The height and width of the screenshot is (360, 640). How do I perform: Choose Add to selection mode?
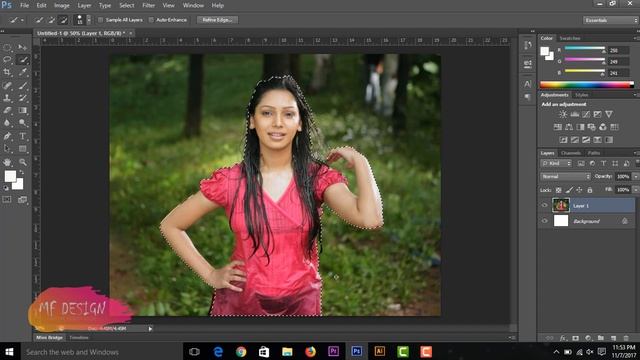(x=51, y=20)
